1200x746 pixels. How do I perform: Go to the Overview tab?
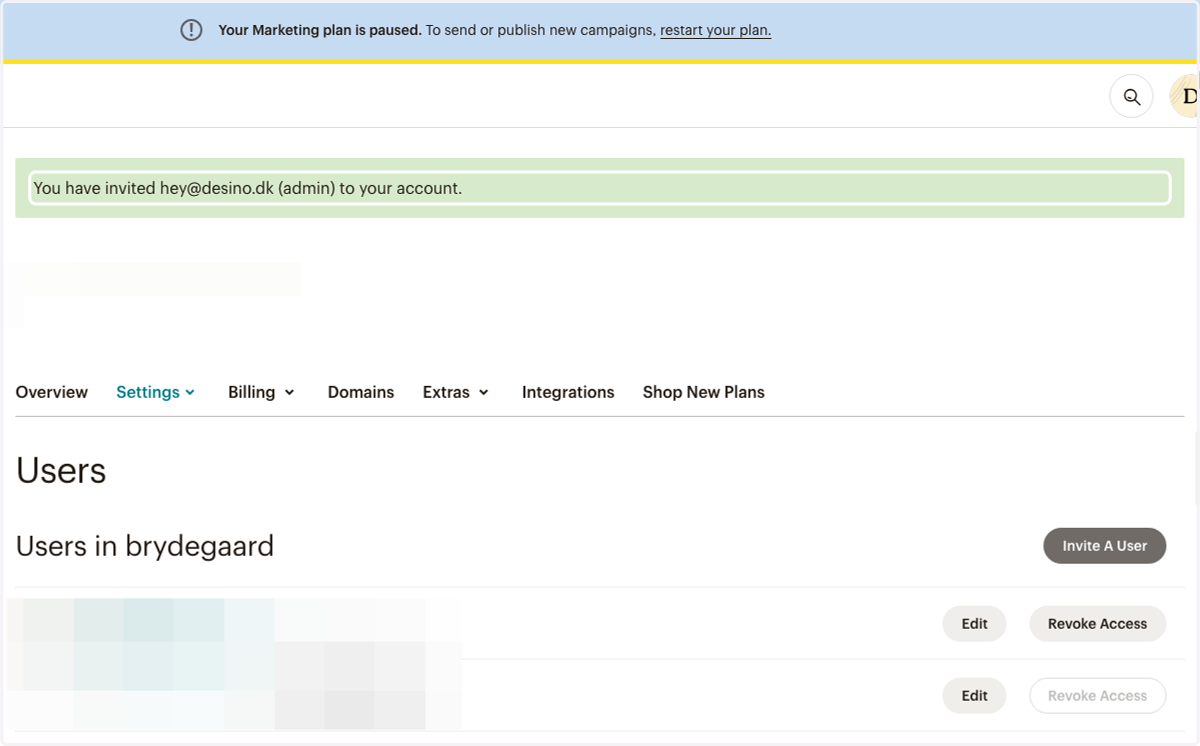click(52, 392)
